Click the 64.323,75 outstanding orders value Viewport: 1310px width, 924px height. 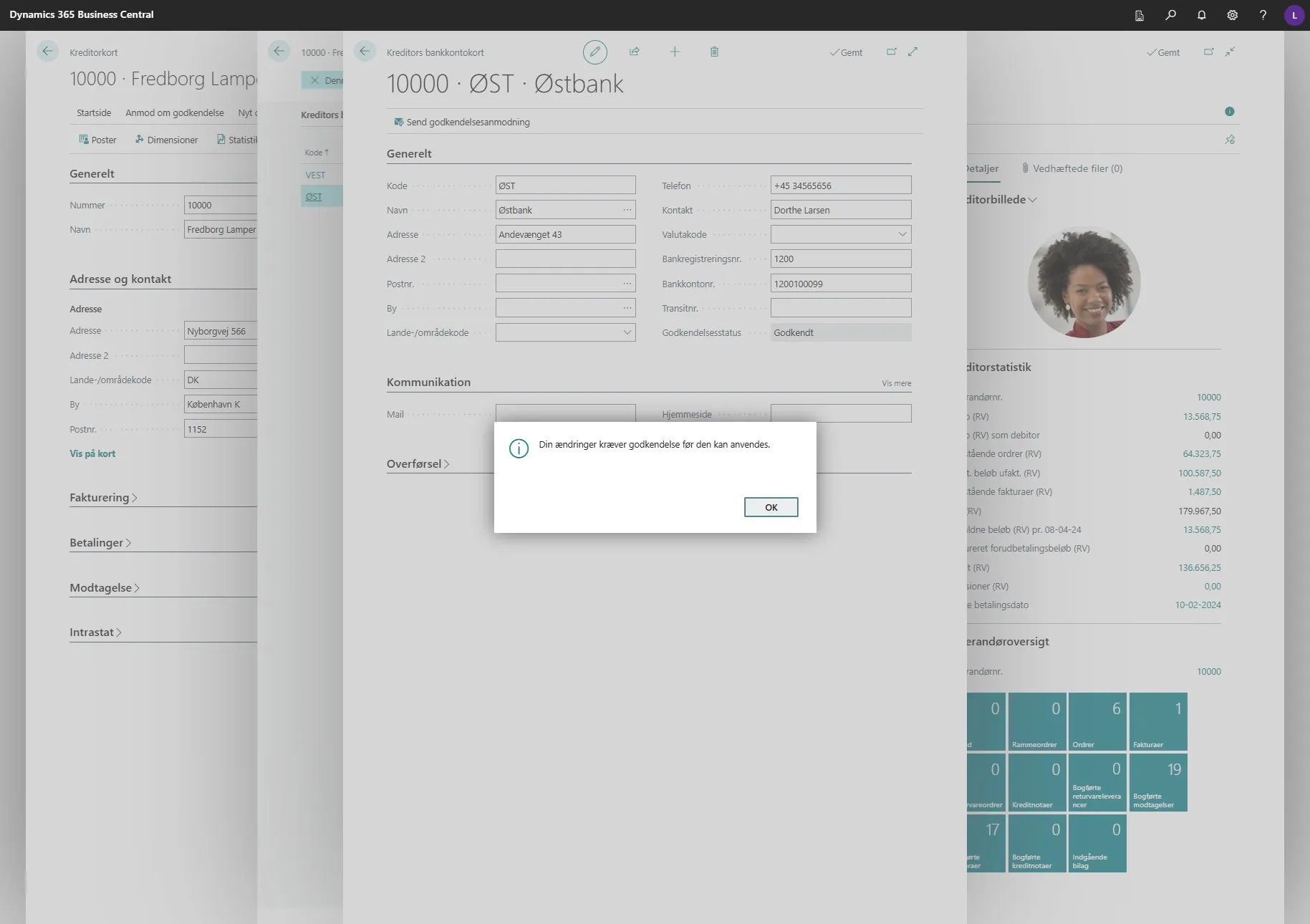1201,453
